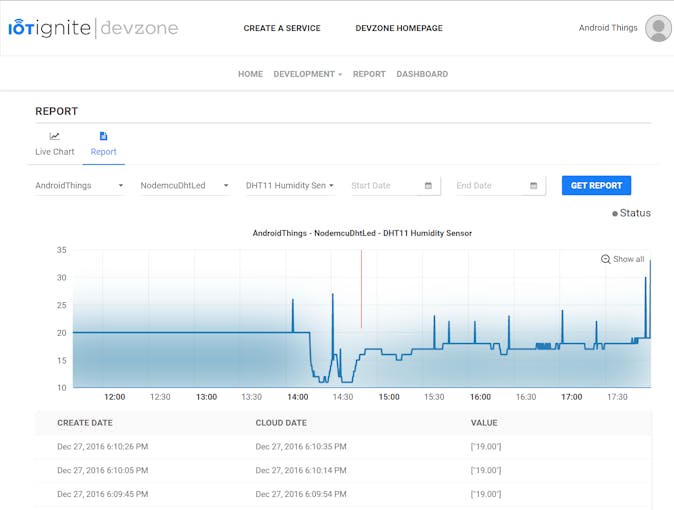Click the IoT-Ignite devzone logo

[93, 28]
